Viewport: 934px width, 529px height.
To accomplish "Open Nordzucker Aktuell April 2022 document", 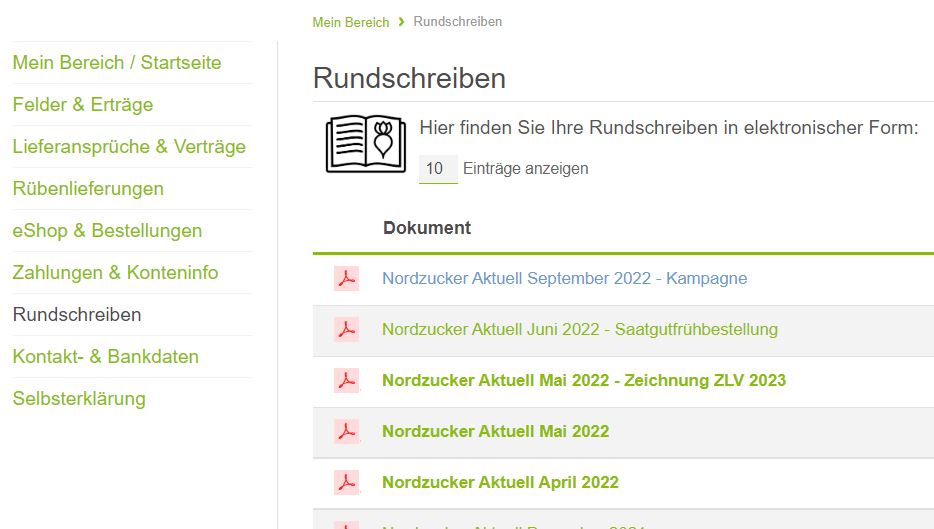I will (500, 482).
